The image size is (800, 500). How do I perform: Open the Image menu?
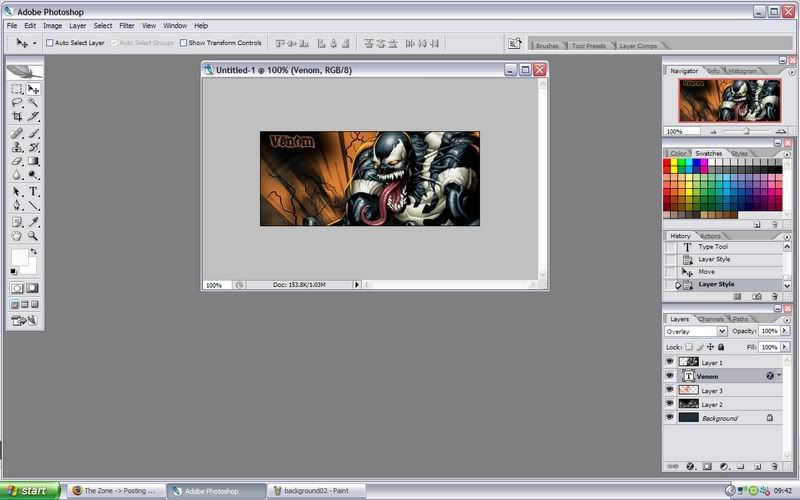(52, 26)
